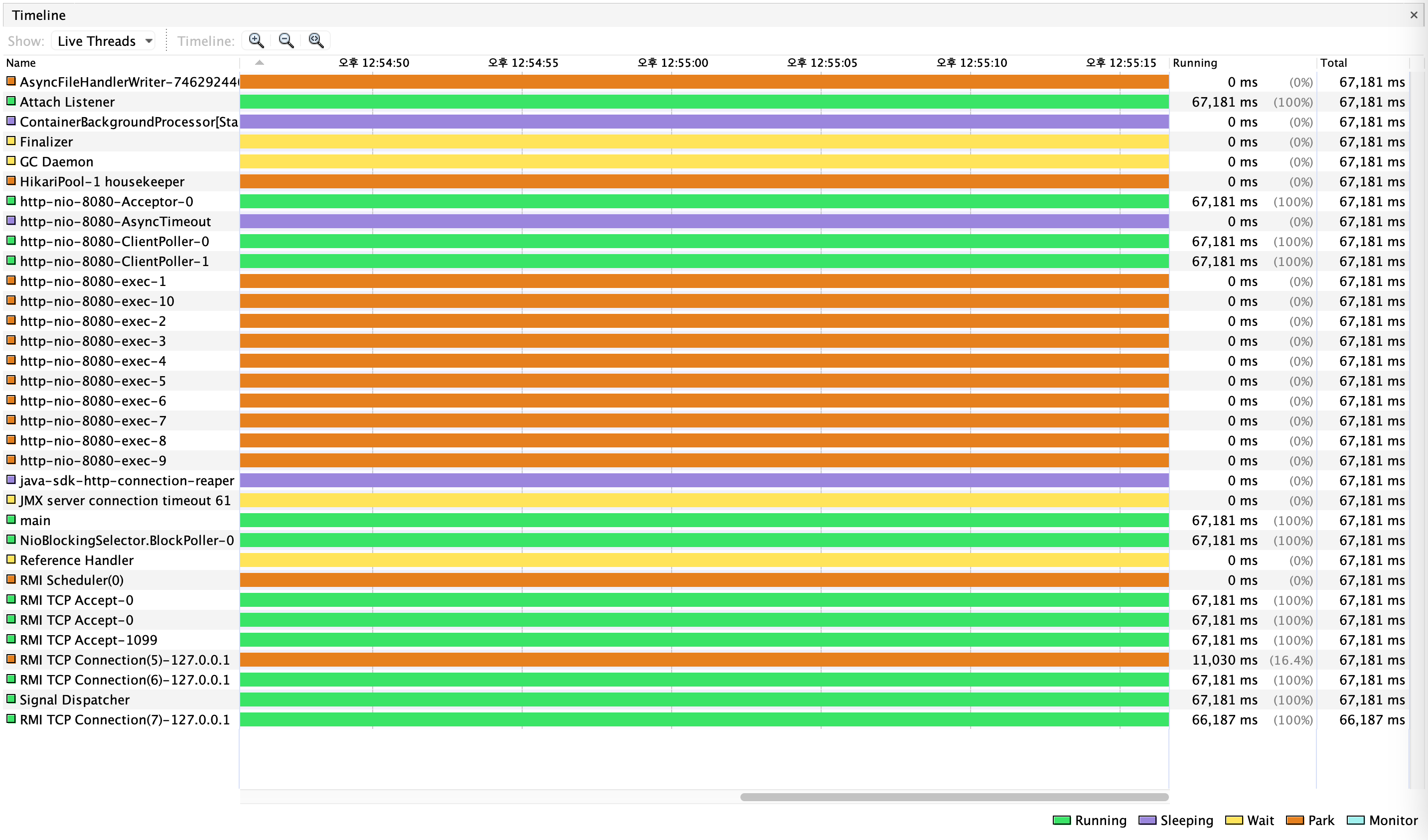Open the Live Threads dropdown
The image size is (1428, 840).
[x=103, y=41]
